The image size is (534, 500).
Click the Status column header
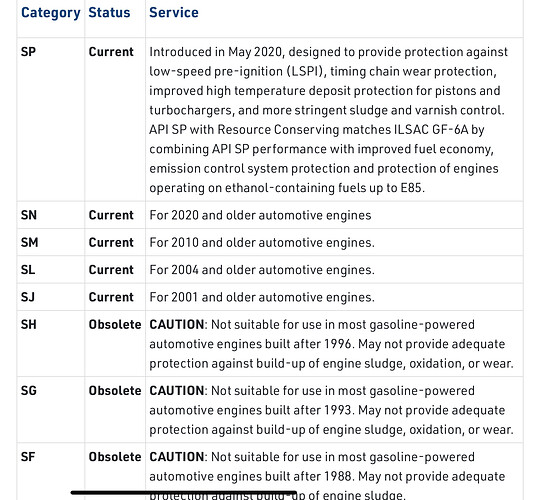click(x=109, y=13)
